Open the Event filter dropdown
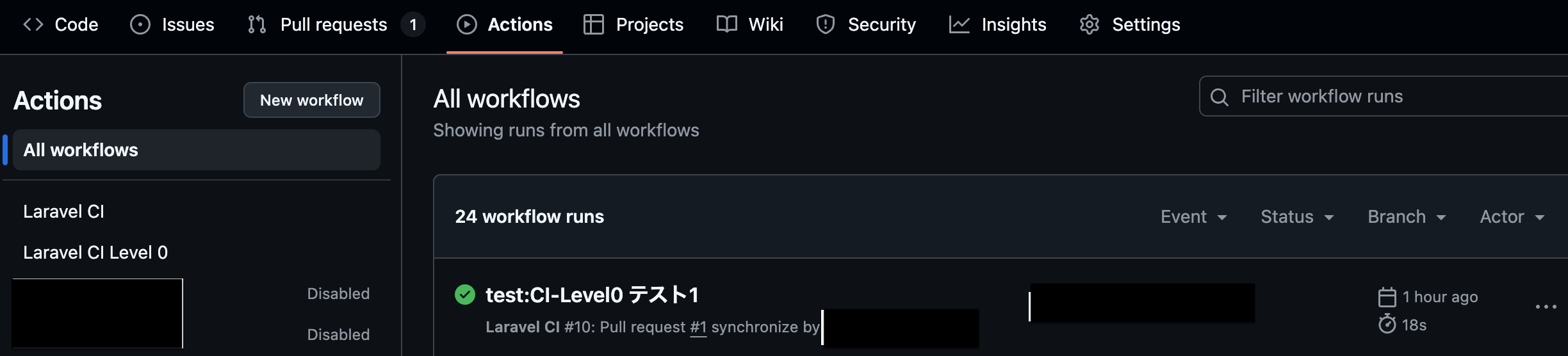This screenshot has width=1568, height=356. click(x=1193, y=217)
